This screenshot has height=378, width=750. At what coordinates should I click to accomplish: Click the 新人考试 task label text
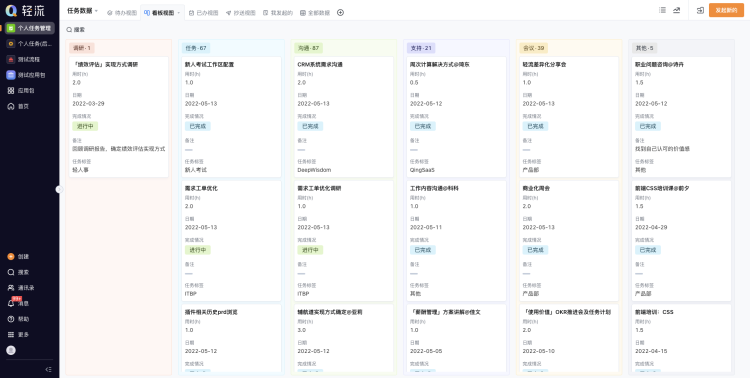click(196, 170)
